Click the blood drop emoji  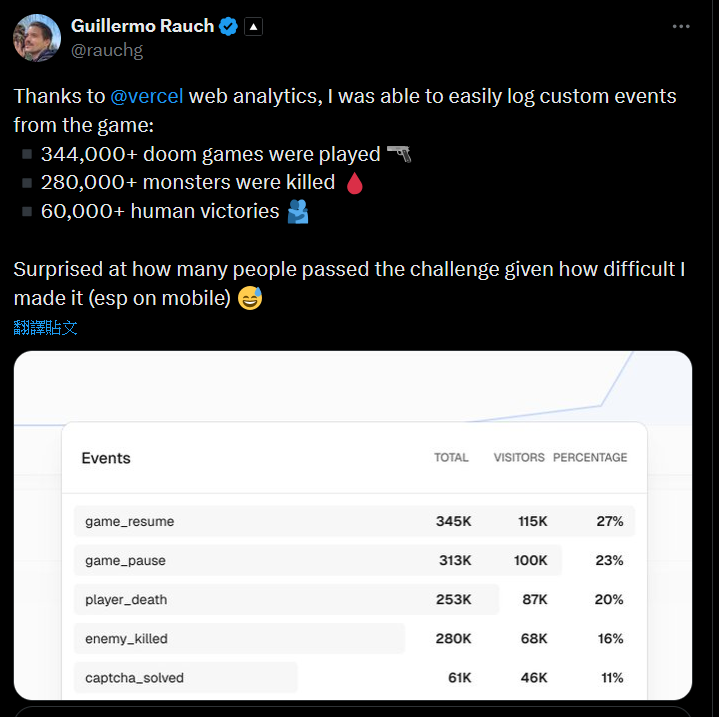354,183
